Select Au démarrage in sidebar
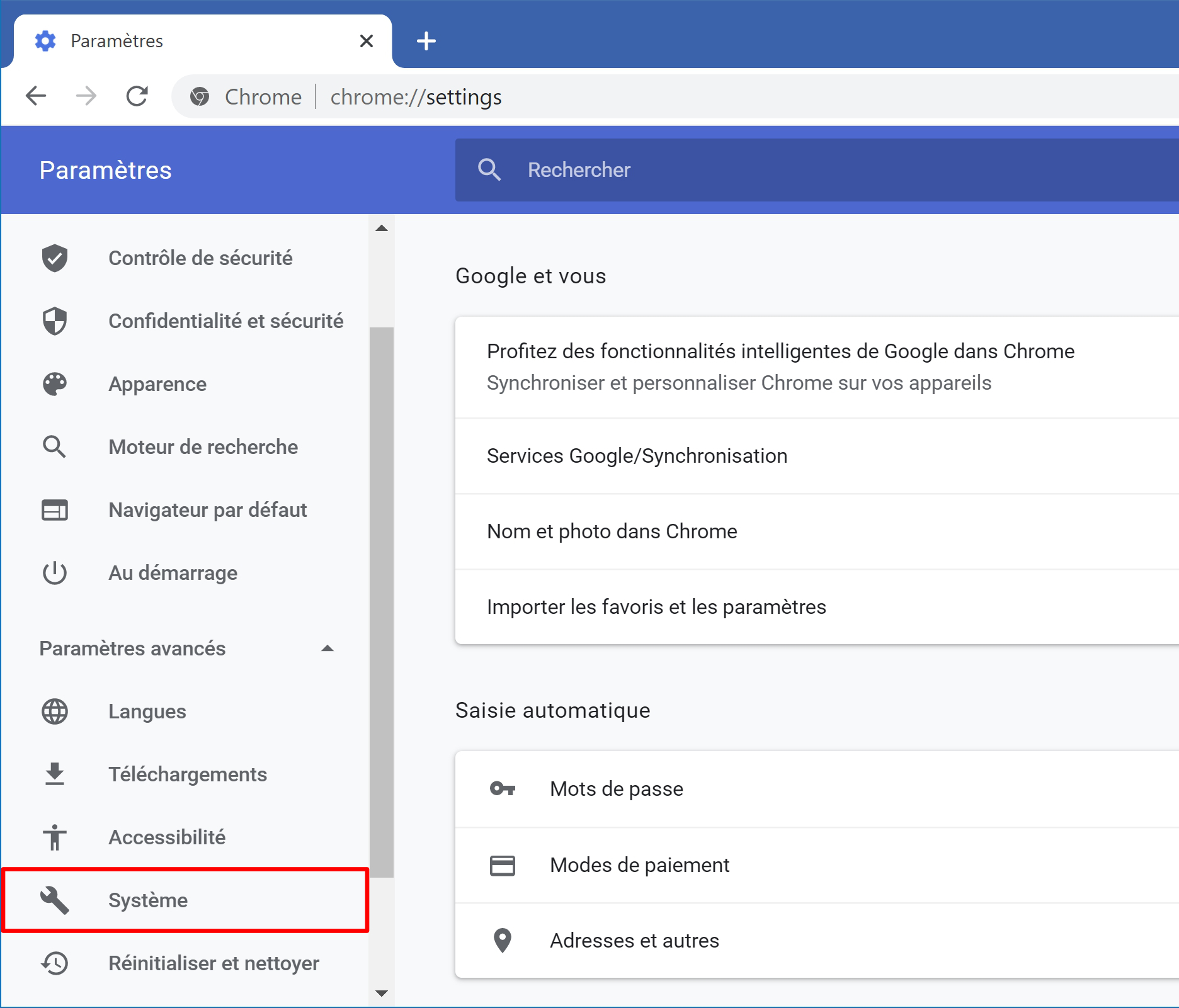Viewport: 1179px width, 1008px height. click(185, 573)
